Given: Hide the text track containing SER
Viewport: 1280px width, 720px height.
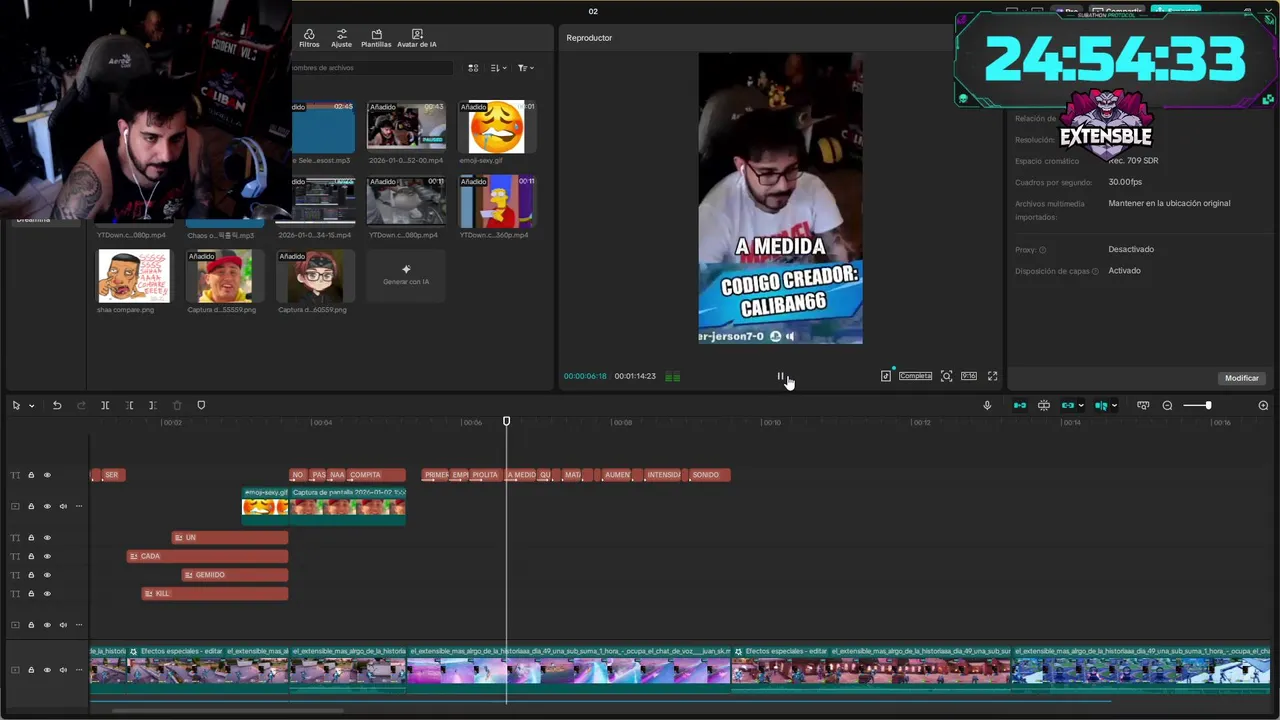Looking at the screenshot, I should coord(47,475).
